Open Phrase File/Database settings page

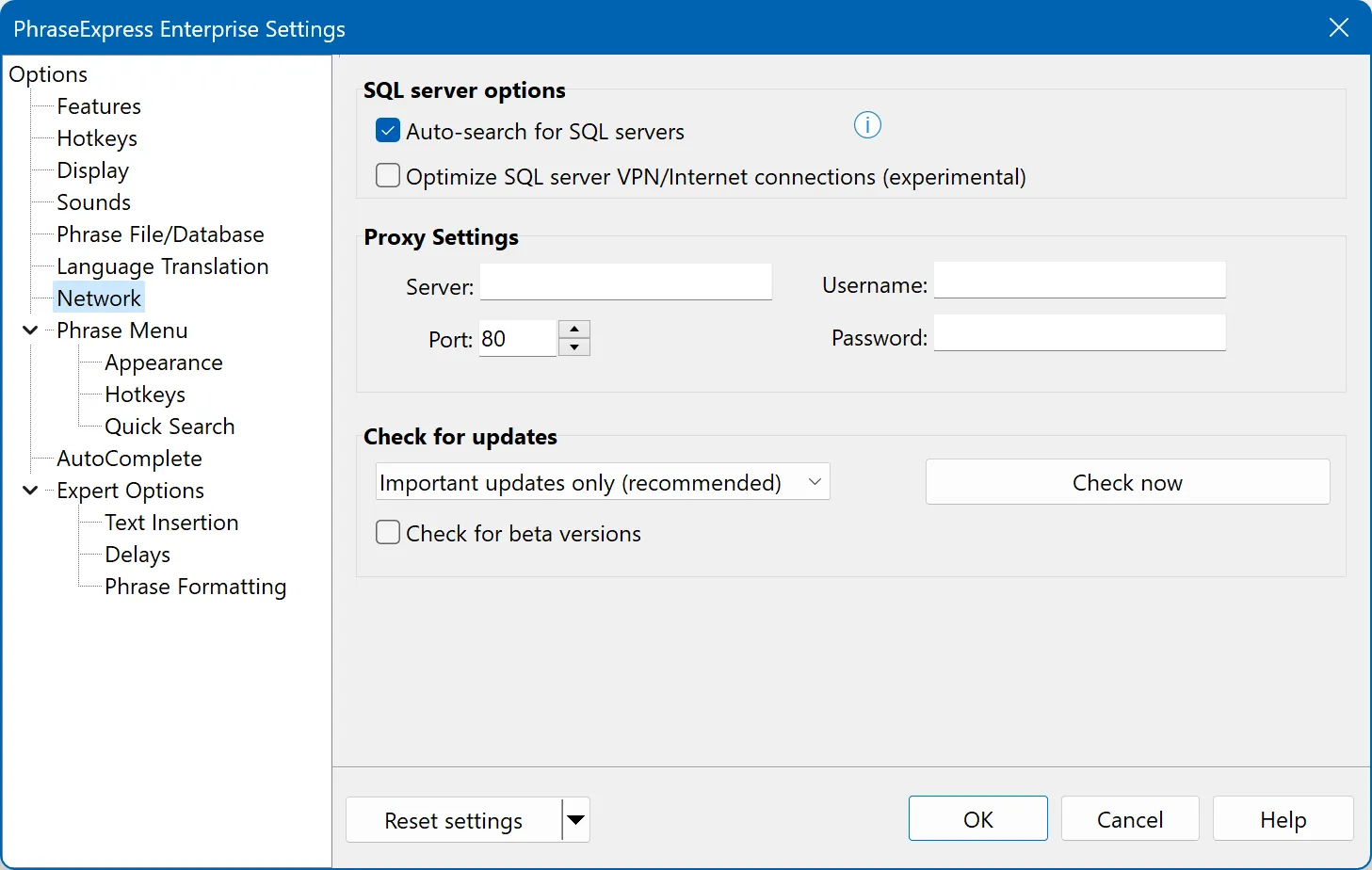[x=160, y=234]
